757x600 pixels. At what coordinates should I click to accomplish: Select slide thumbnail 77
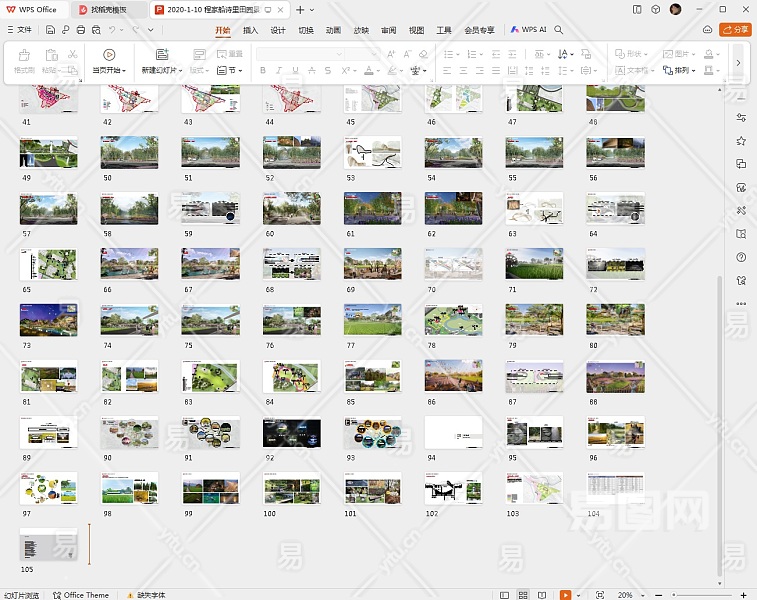pyautogui.click(x=373, y=320)
